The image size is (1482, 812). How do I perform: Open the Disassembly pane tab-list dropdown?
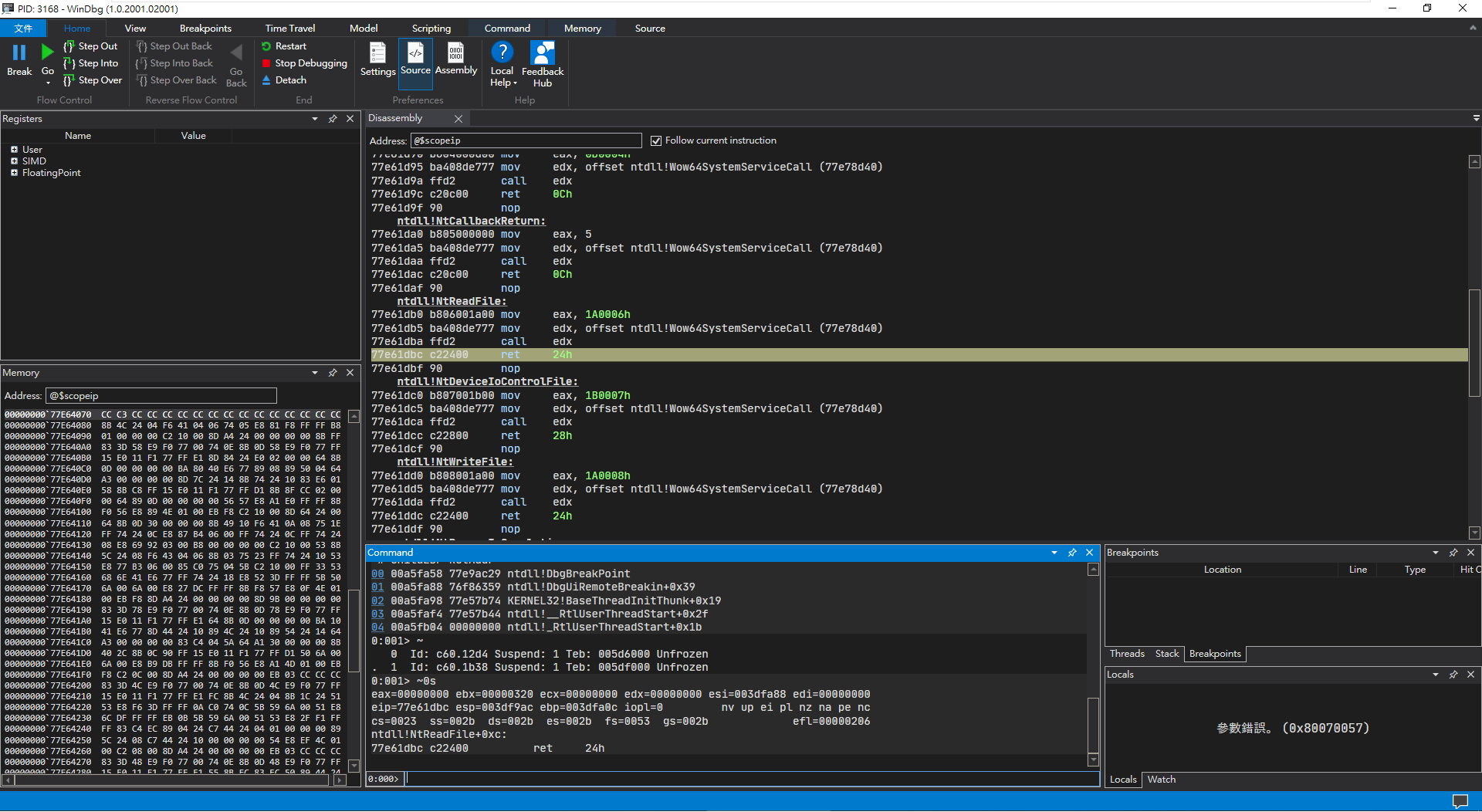tap(1476, 119)
